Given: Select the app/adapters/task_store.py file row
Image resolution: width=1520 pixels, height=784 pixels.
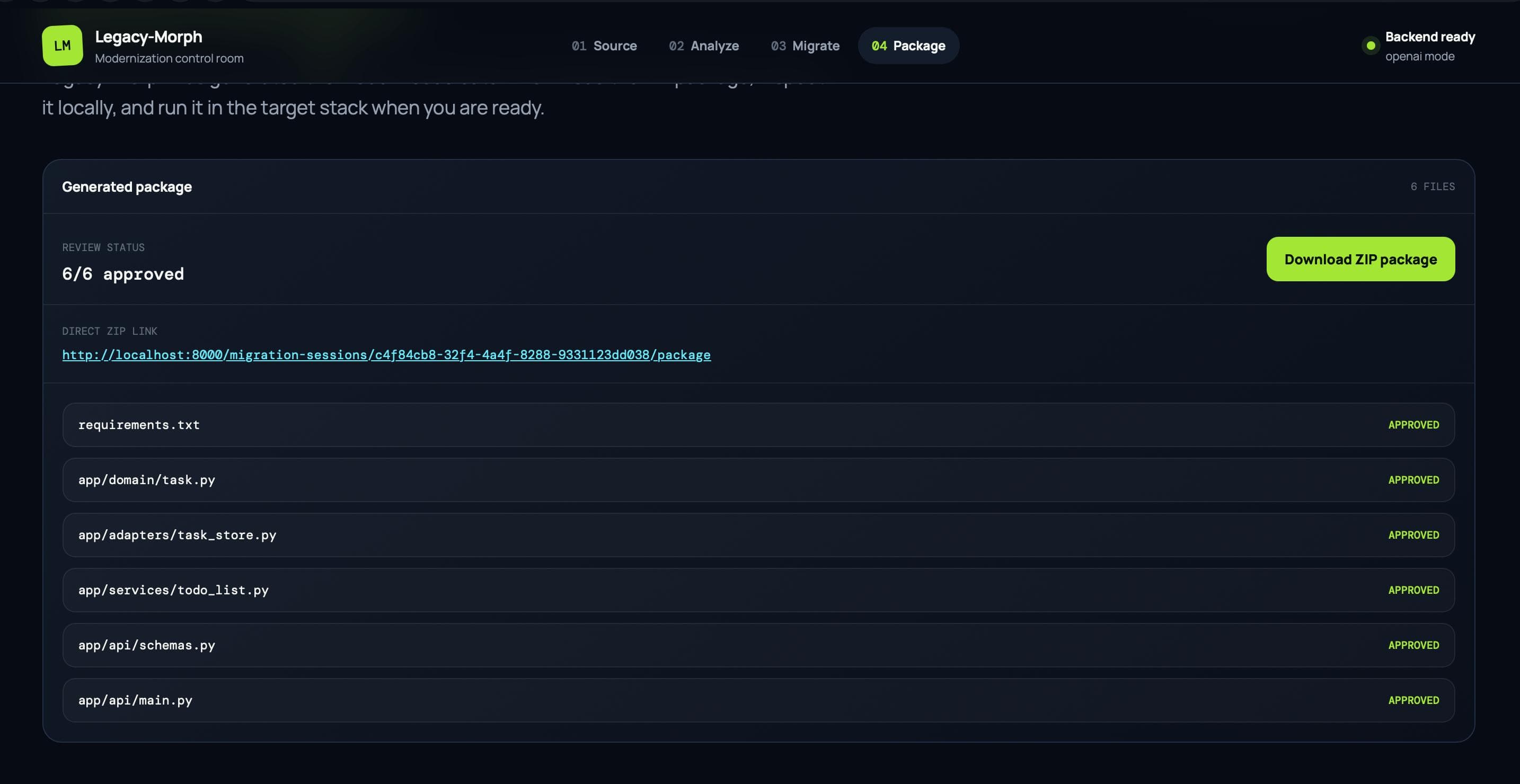Looking at the screenshot, I should coord(758,535).
